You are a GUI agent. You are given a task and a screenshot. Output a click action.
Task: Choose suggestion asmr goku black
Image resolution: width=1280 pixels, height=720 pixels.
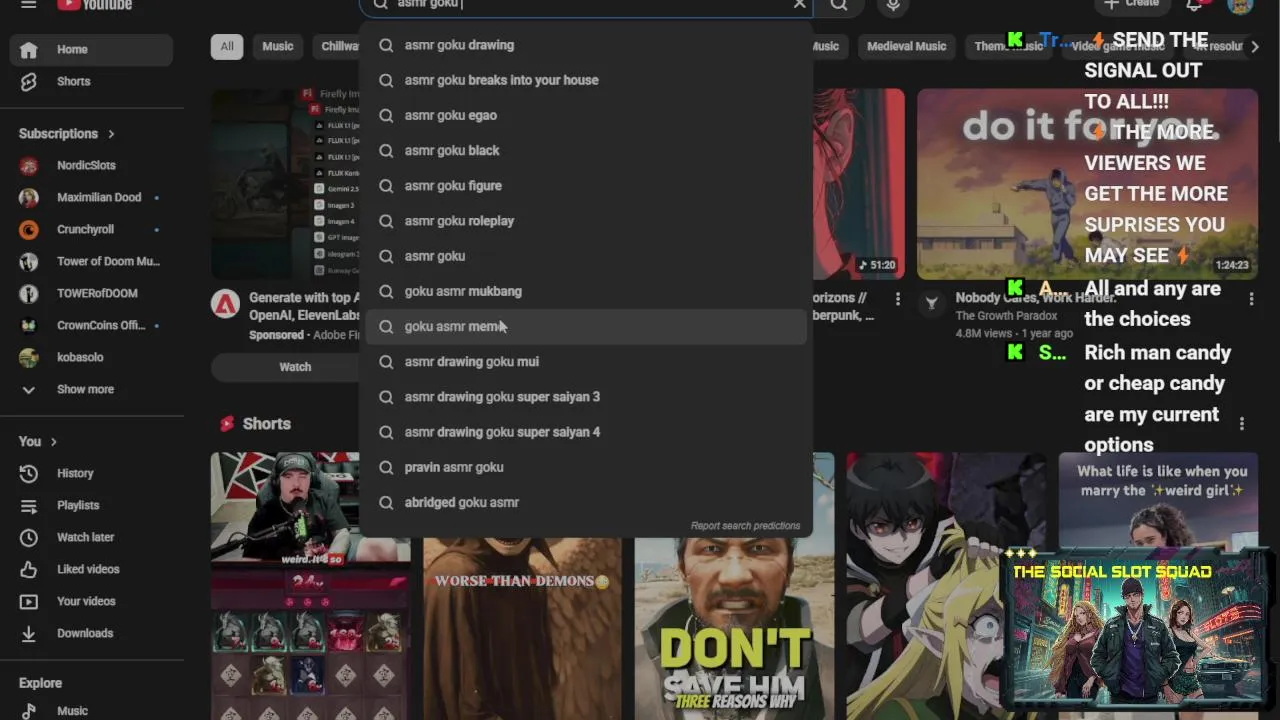pyautogui.click(x=586, y=150)
